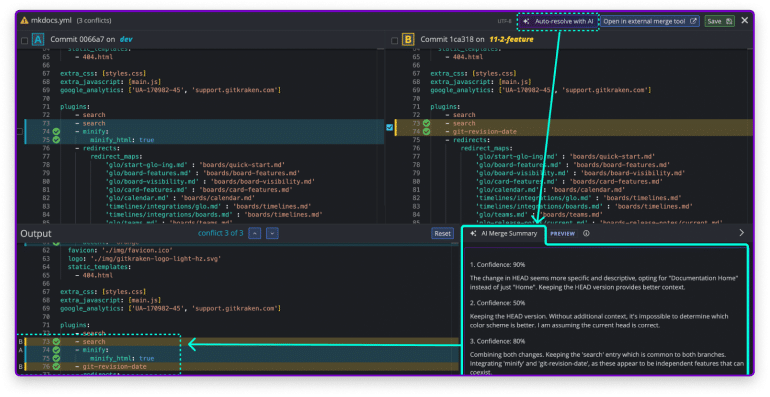770x397 pixels.
Task: Click the (3 conflicts) label
Action: pos(94,21)
